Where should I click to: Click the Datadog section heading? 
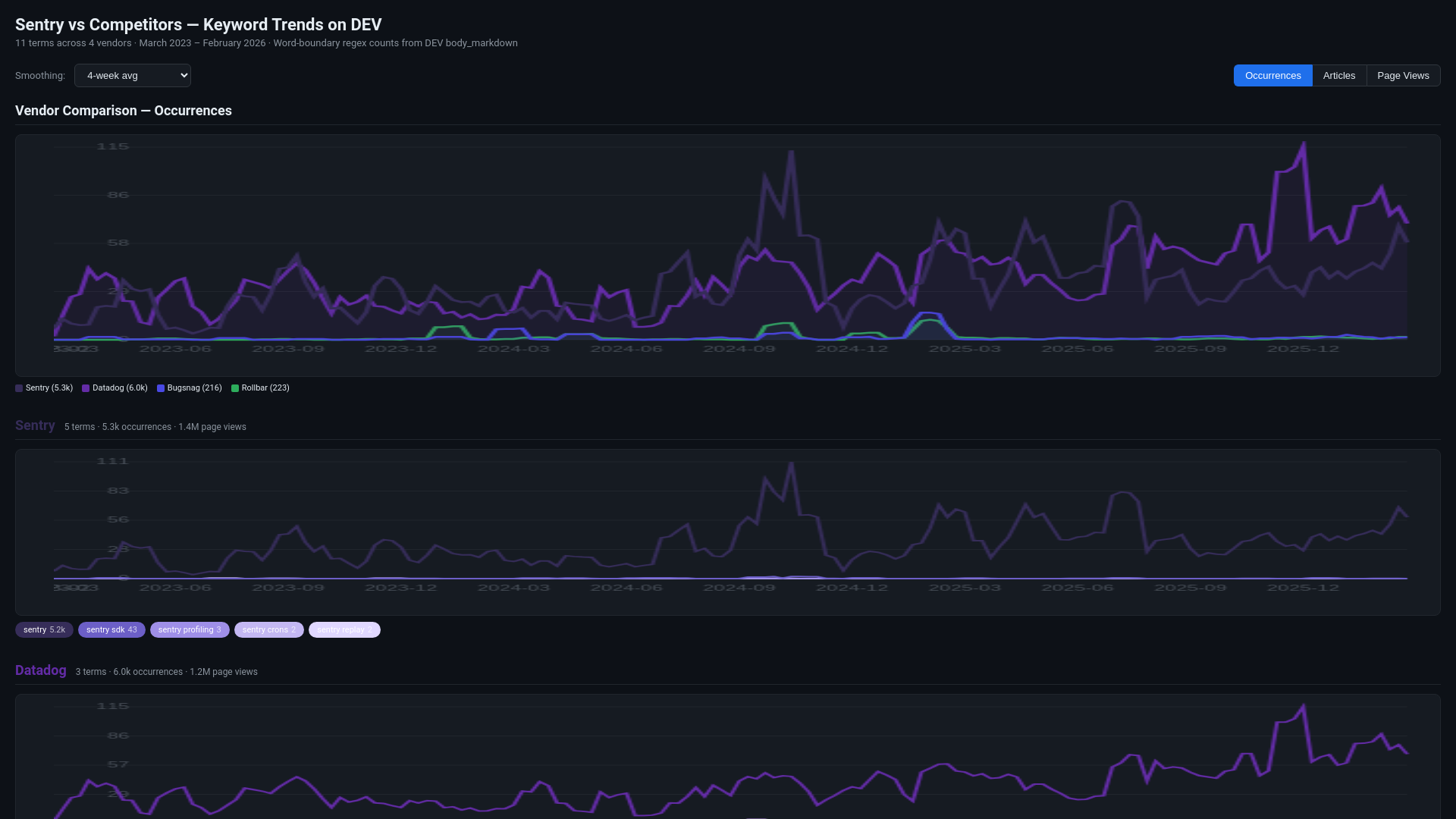coord(41,670)
